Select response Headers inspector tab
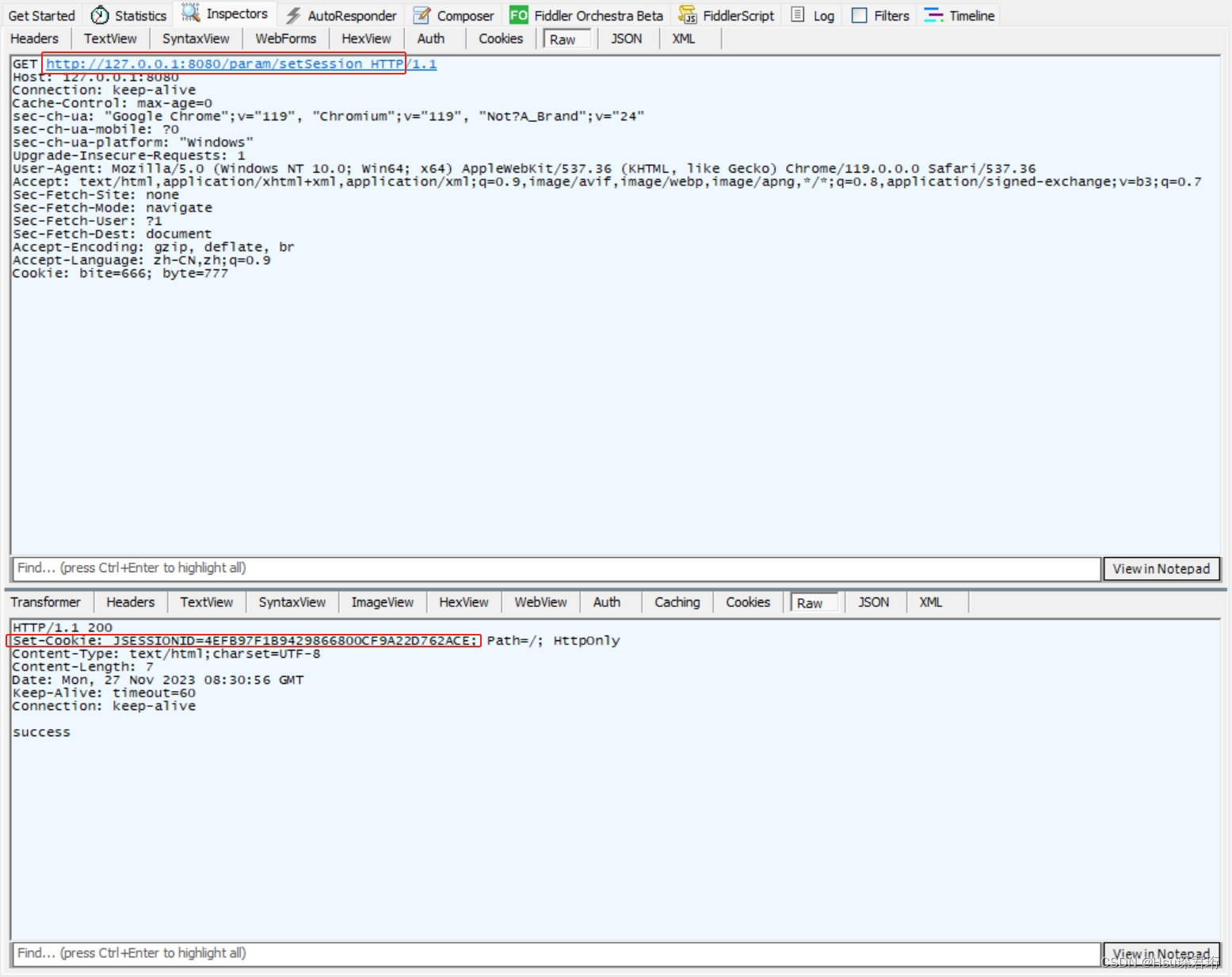This screenshot has height=977, width=1232. pyautogui.click(x=131, y=602)
